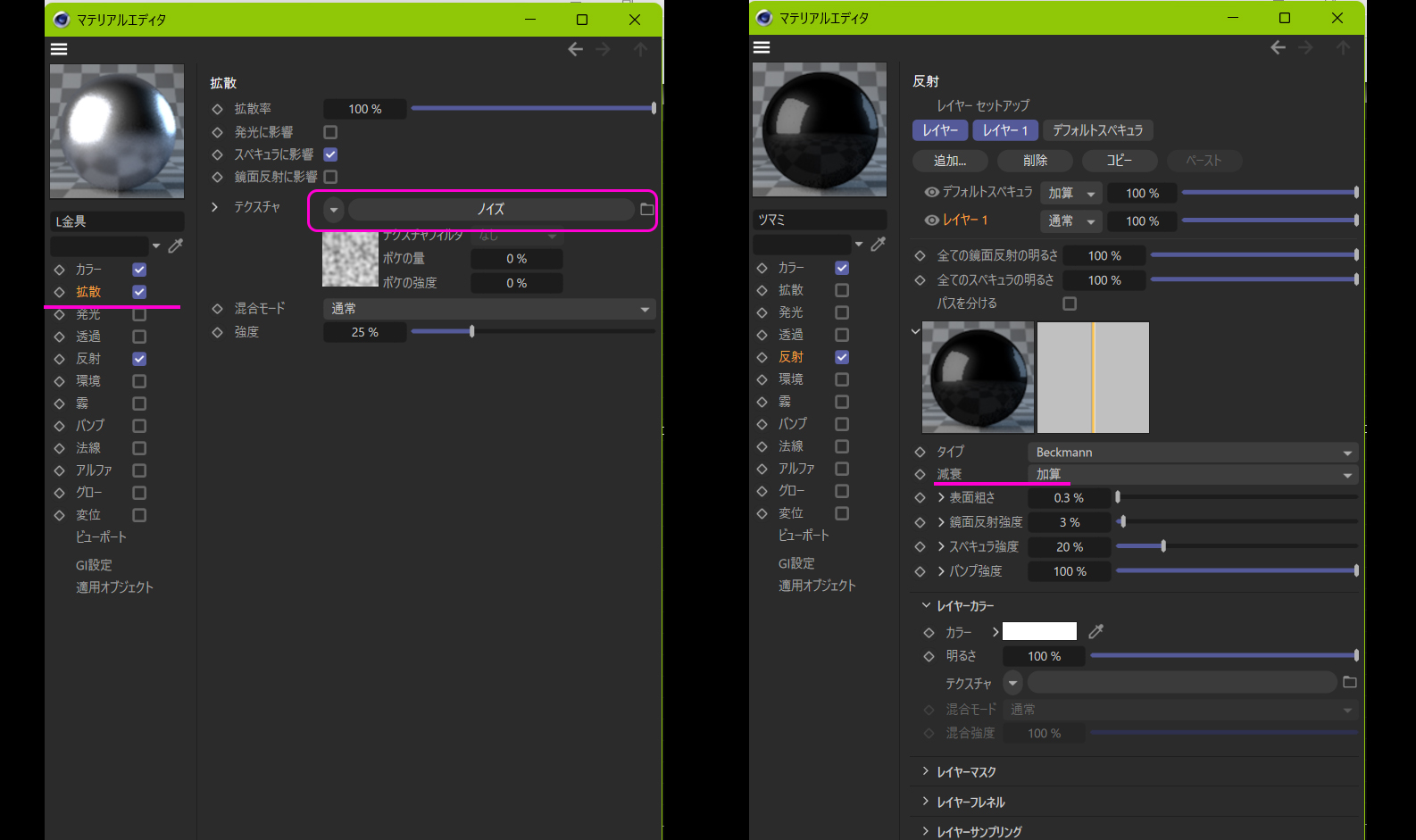Click folder icon next to ノイズ texture
Image resolution: width=1416 pixels, height=840 pixels.
[647, 210]
